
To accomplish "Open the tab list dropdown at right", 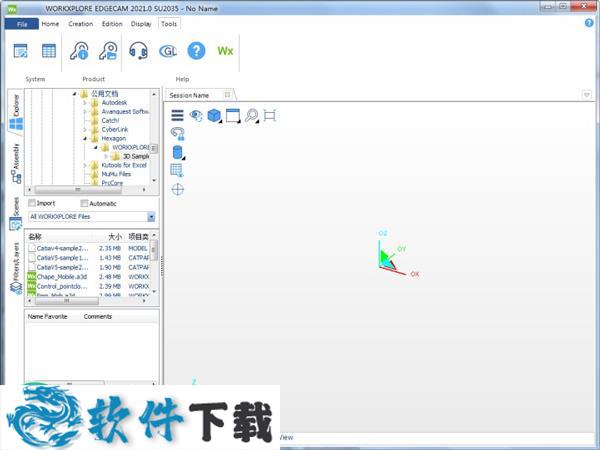I will [x=586, y=95].
